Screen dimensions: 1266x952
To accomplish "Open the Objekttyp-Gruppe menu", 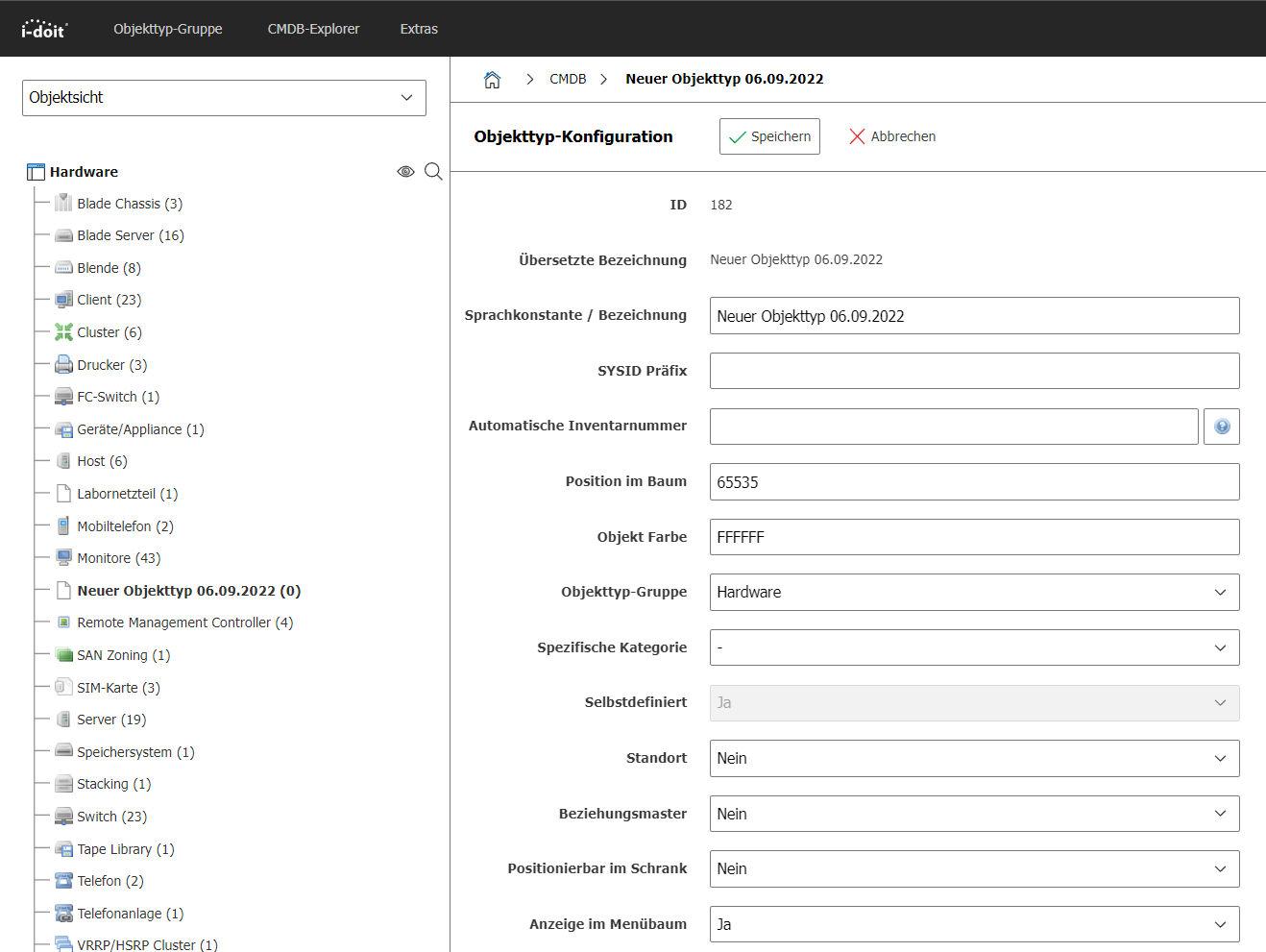I will [168, 29].
